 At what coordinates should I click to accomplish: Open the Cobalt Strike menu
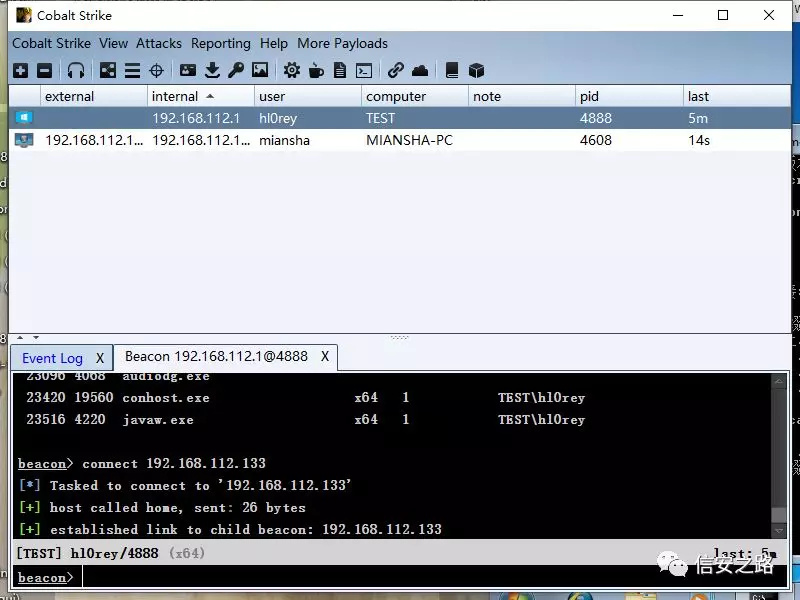[x=52, y=43]
